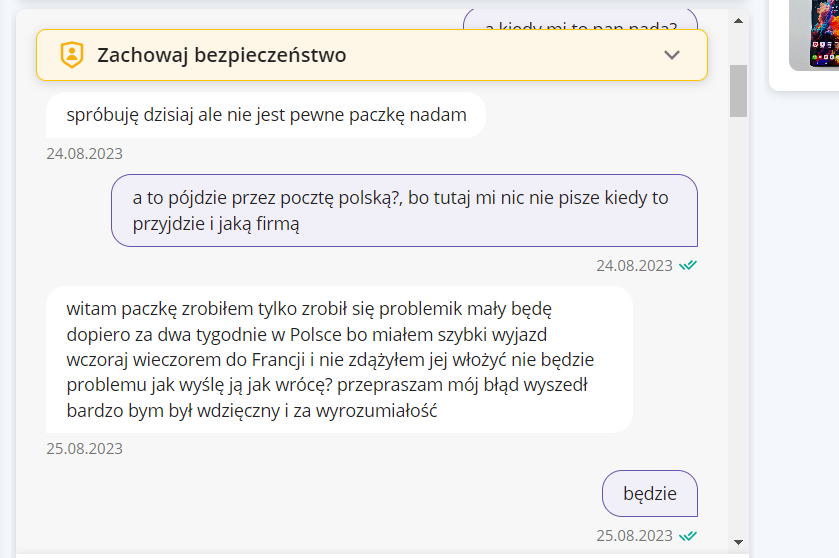Viewport: 839px width, 558px height.
Task: Expand the Zachowaj bezpieczeństwo banner chevron
Action: 672,55
